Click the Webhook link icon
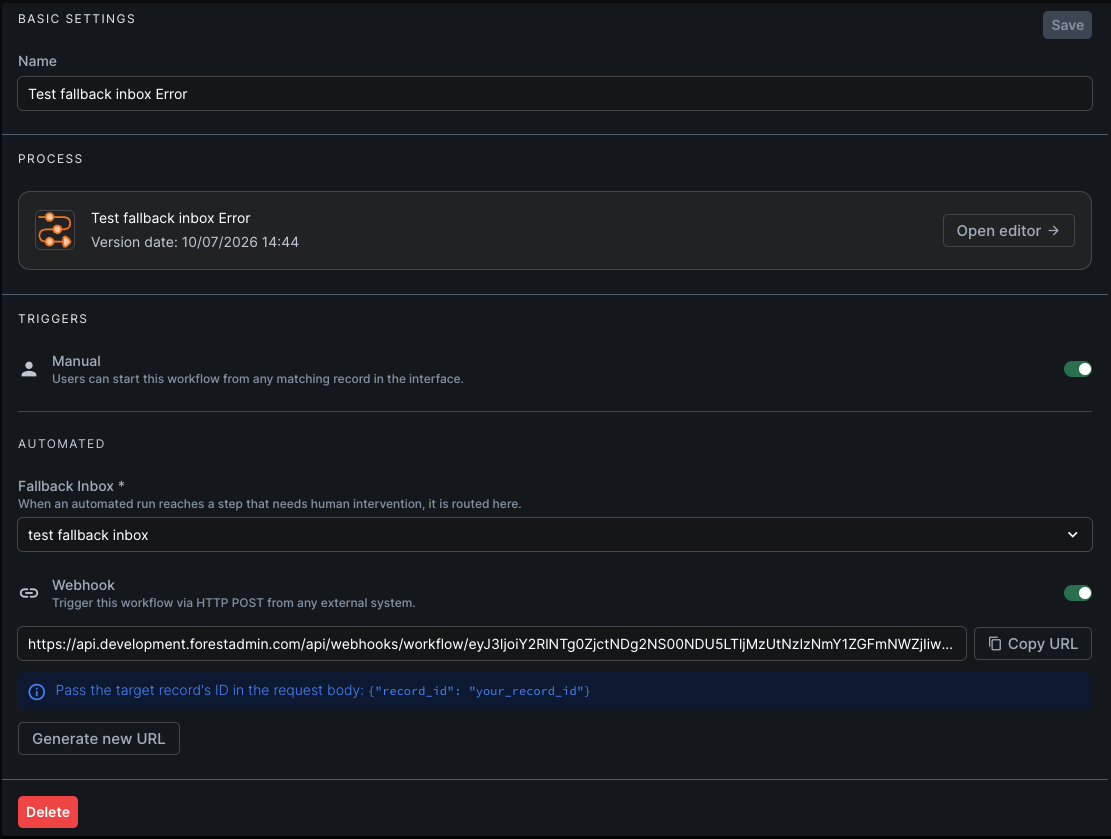Screen dimensions: 1111x839 29,593
